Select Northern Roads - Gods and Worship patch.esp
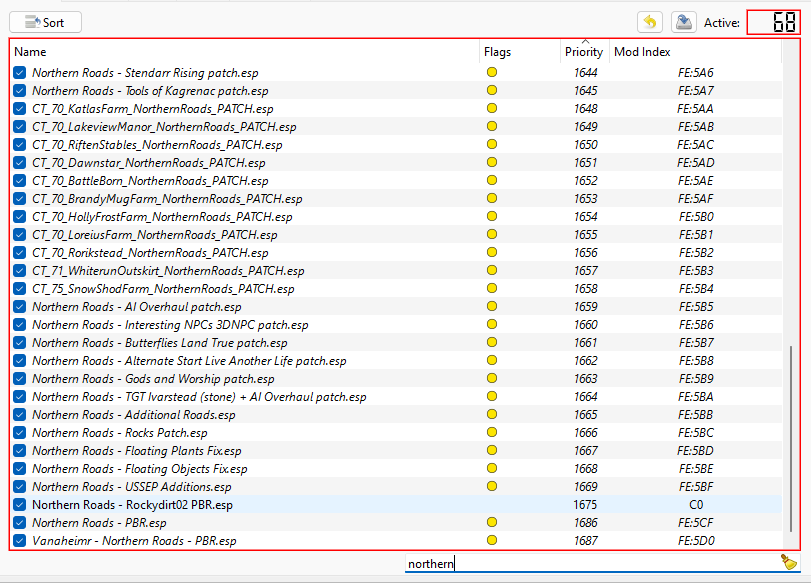Image resolution: width=811 pixels, height=583 pixels. [x=153, y=379]
